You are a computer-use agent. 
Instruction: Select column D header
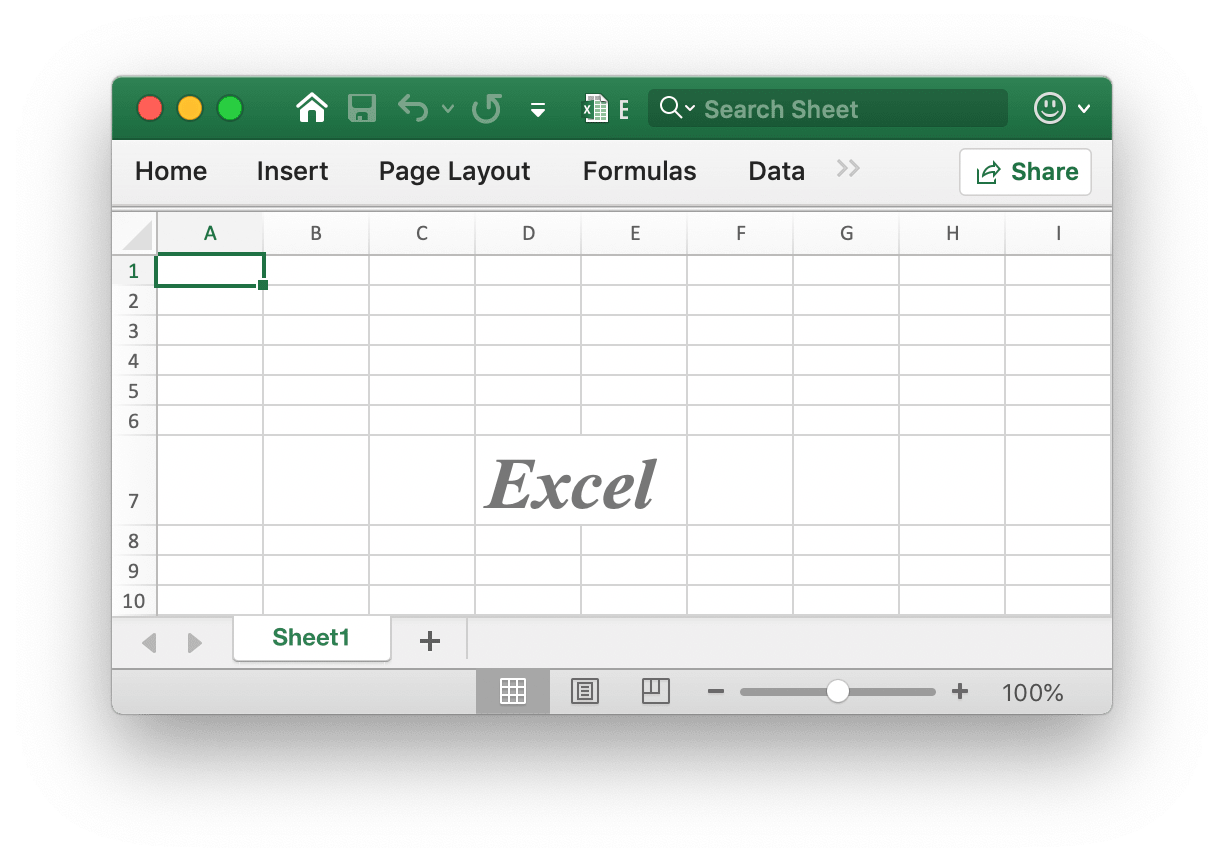click(528, 233)
